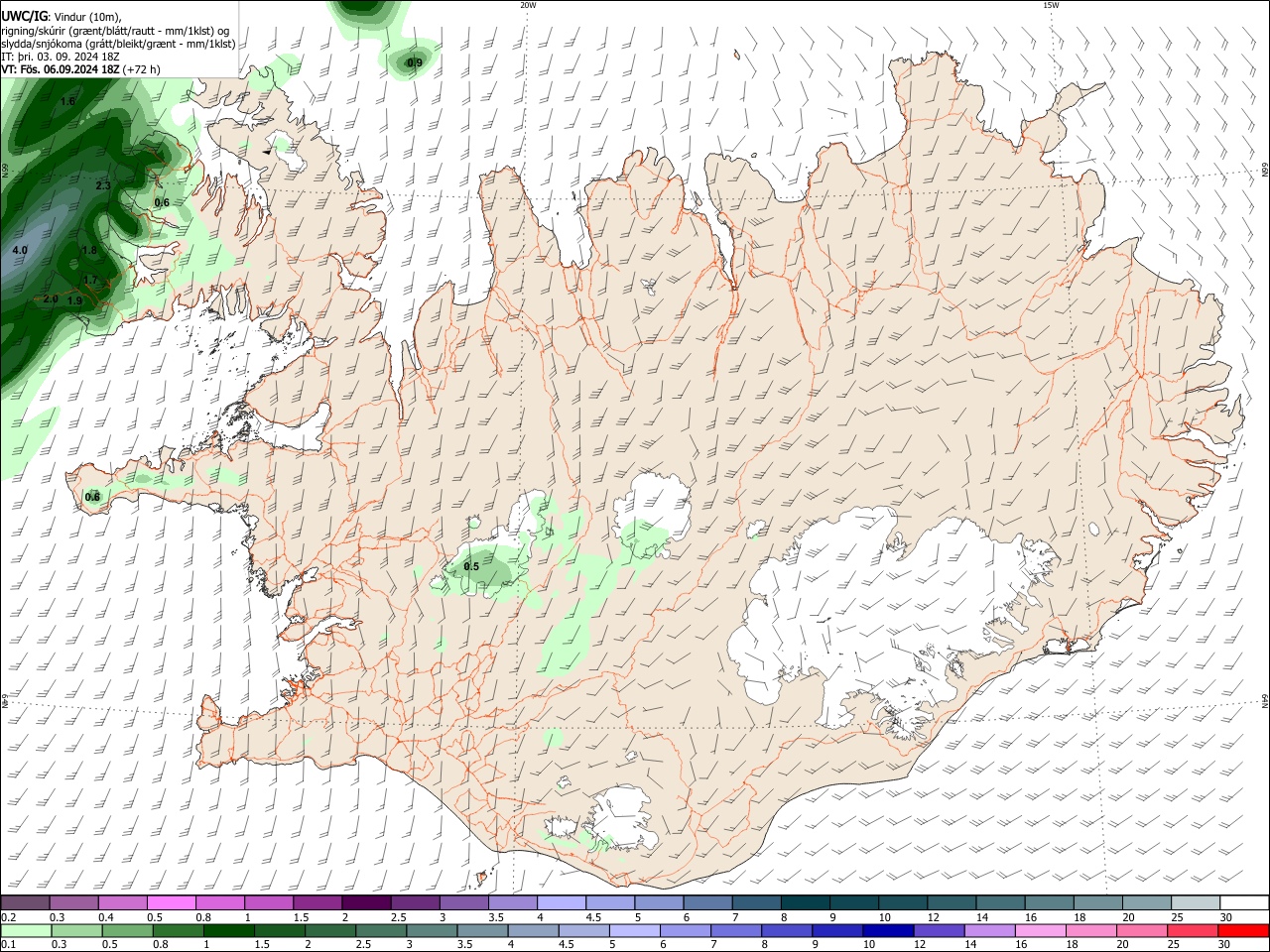Click the 15W longitude label

1051,5
